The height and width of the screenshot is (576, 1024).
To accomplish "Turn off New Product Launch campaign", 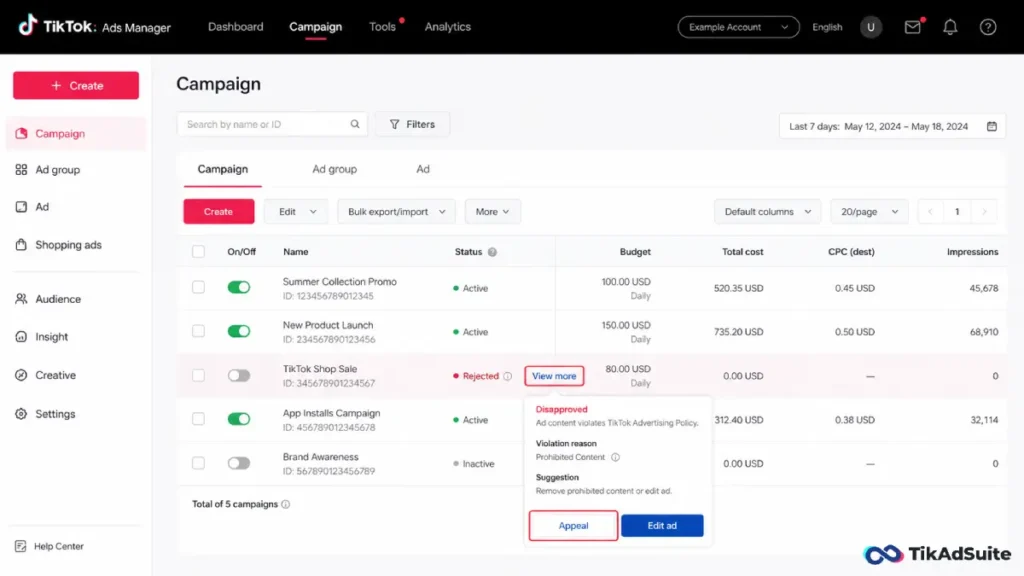I will (x=239, y=331).
